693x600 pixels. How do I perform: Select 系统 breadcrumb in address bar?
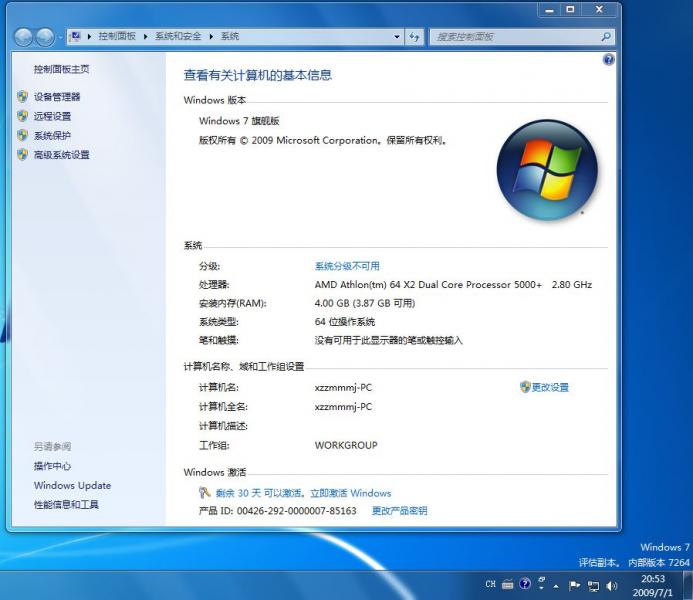(x=230, y=36)
